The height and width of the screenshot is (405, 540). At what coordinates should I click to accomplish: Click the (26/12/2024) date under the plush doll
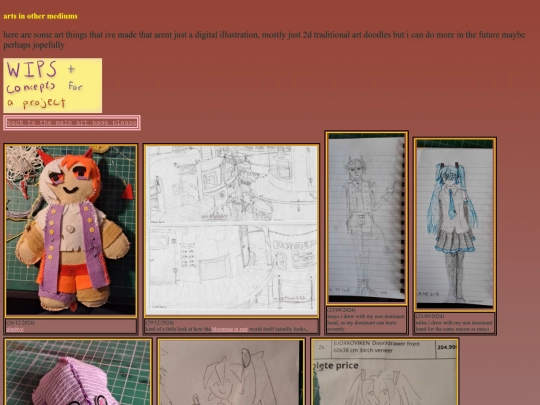tap(20, 323)
